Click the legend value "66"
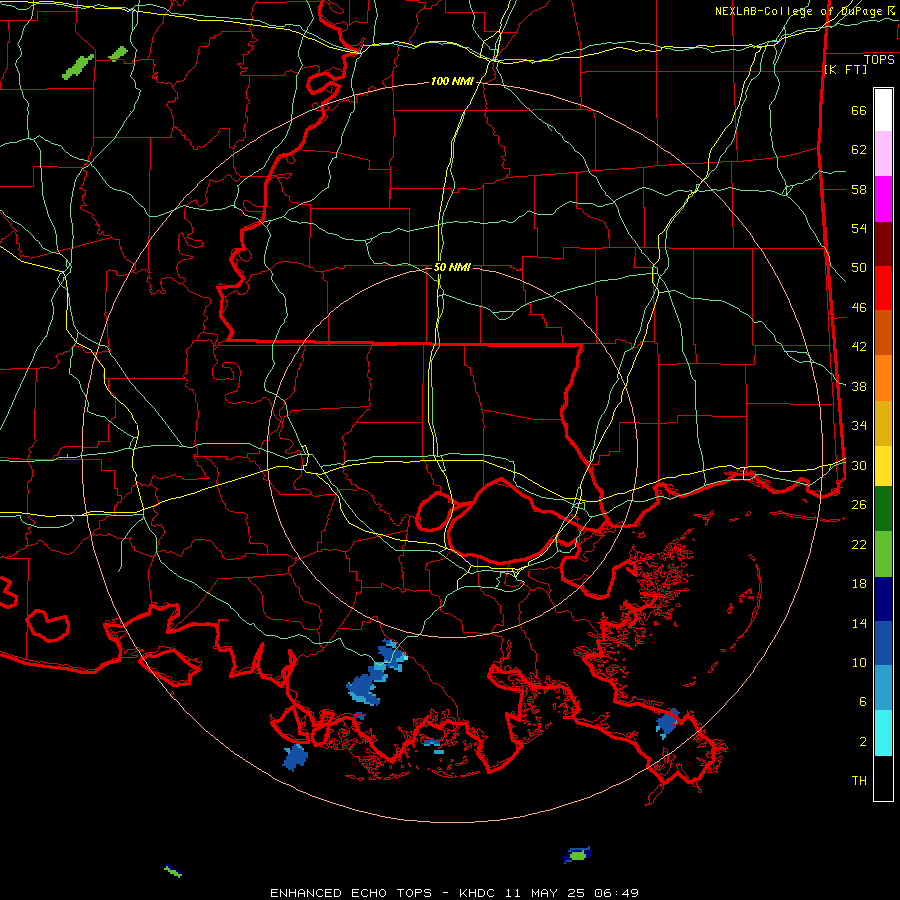This screenshot has height=900, width=900. (x=859, y=111)
